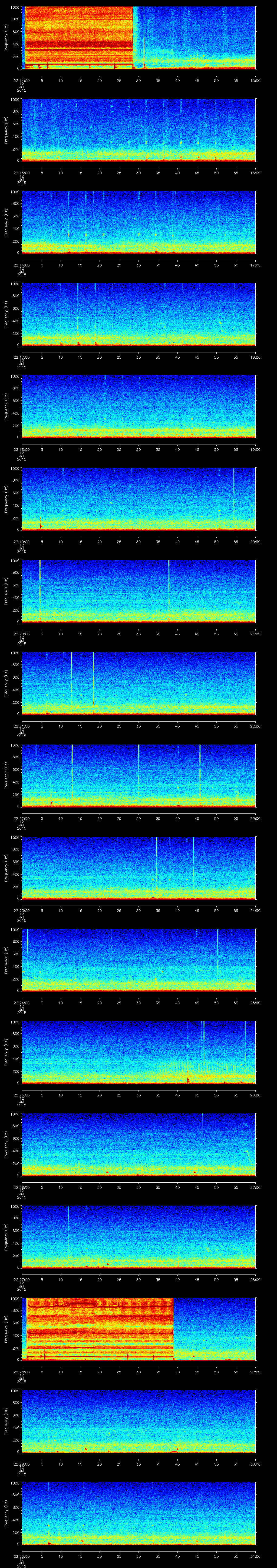The image size is (277, 1568).
Task: Open the spectrogram panel starting at 22:22:00
Action: (x=138, y=775)
